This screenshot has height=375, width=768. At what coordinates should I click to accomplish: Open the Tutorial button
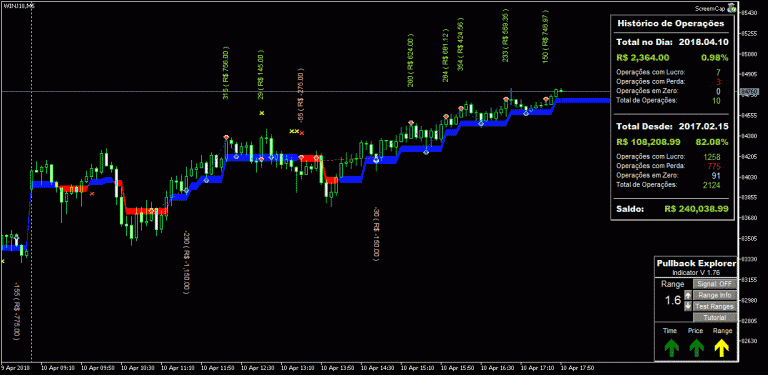point(715,318)
